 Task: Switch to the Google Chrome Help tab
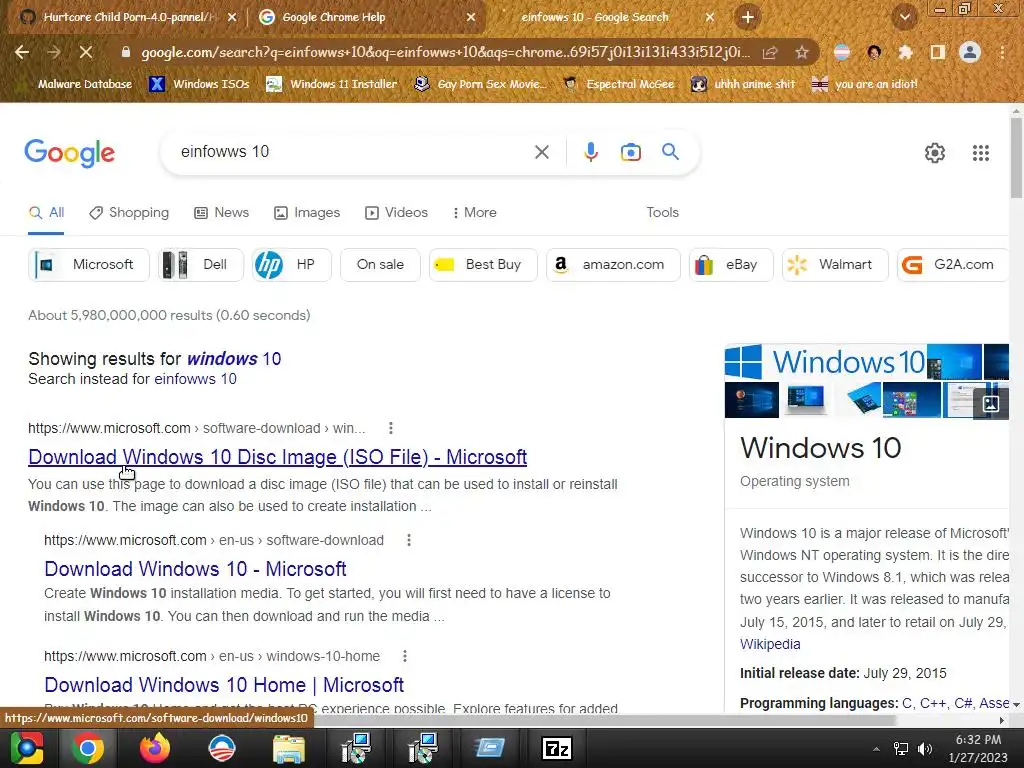point(367,17)
